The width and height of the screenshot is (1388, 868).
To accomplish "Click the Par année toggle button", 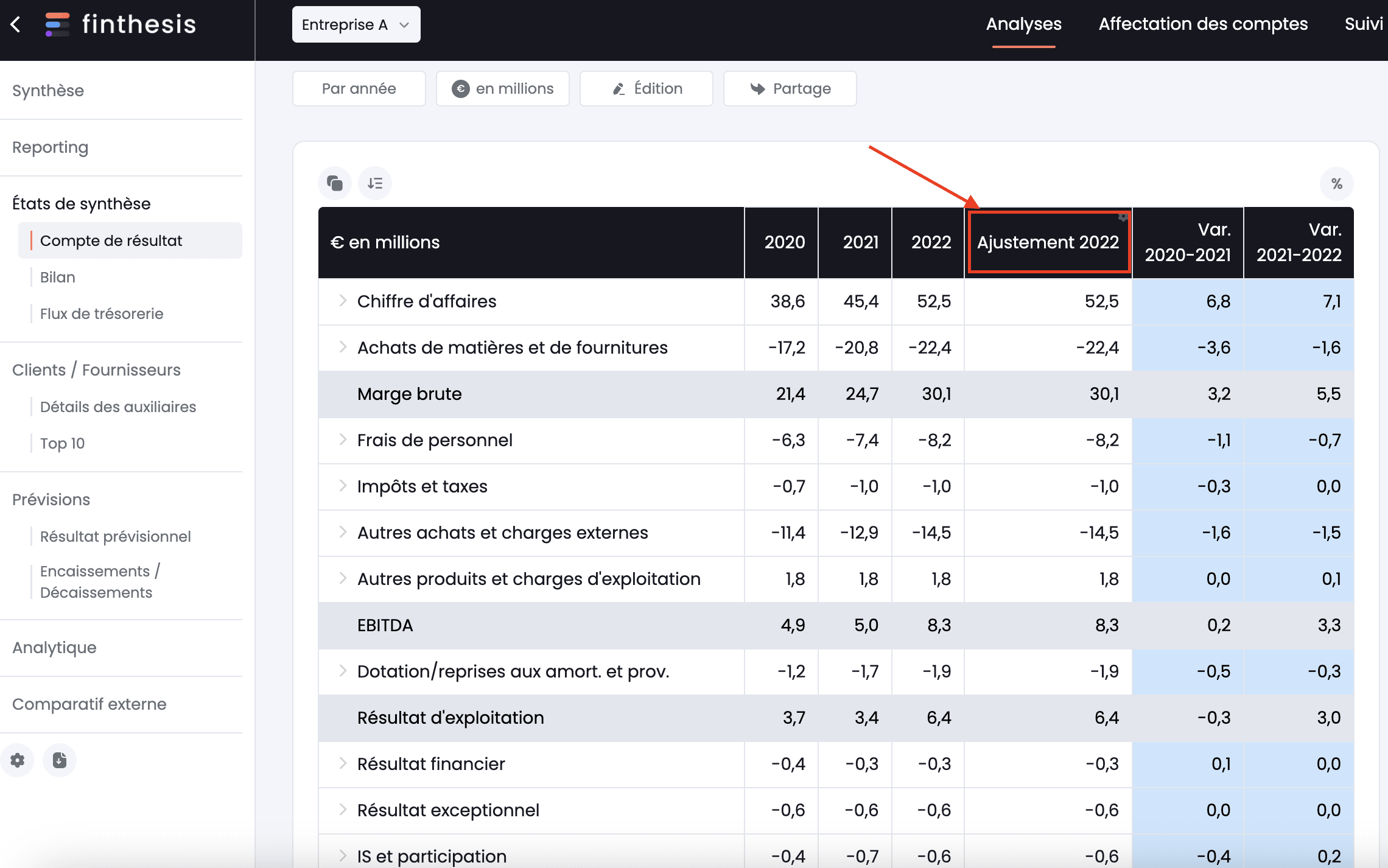I will [x=358, y=89].
